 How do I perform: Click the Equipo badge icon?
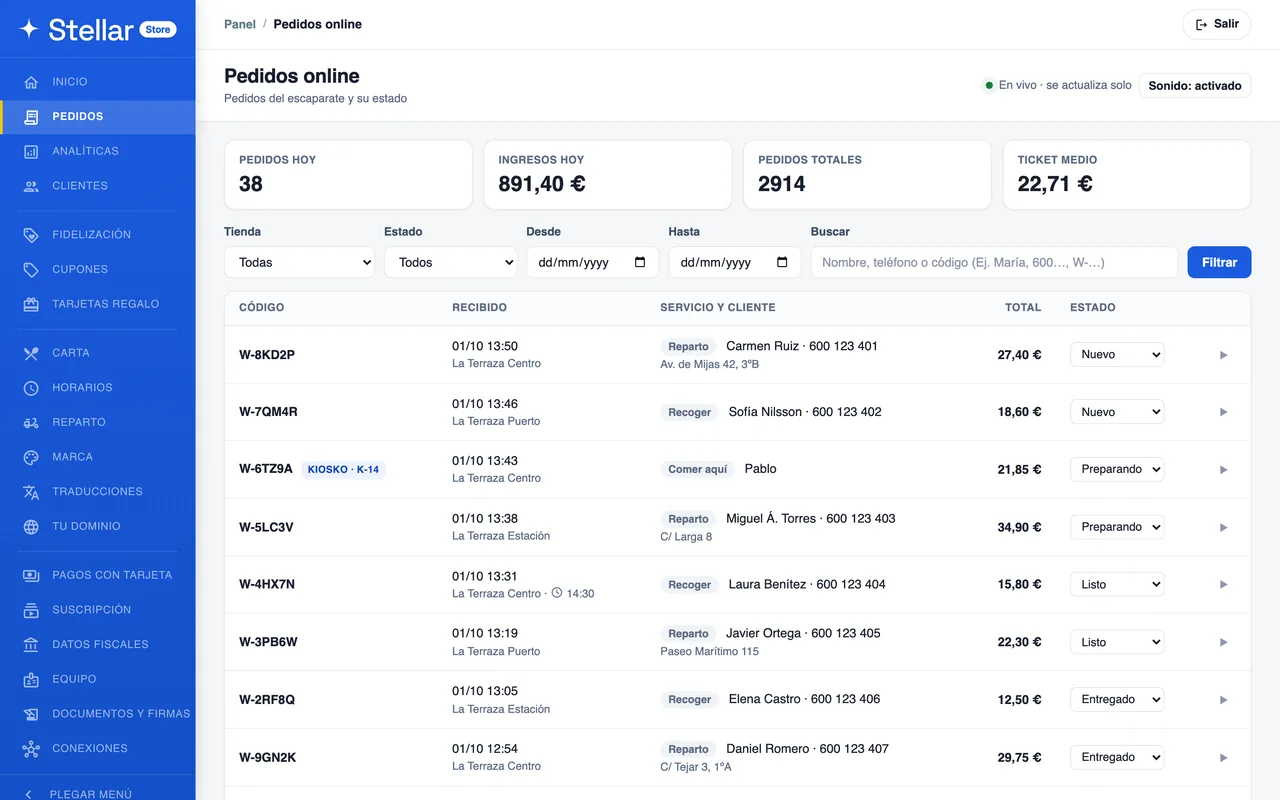31,679
